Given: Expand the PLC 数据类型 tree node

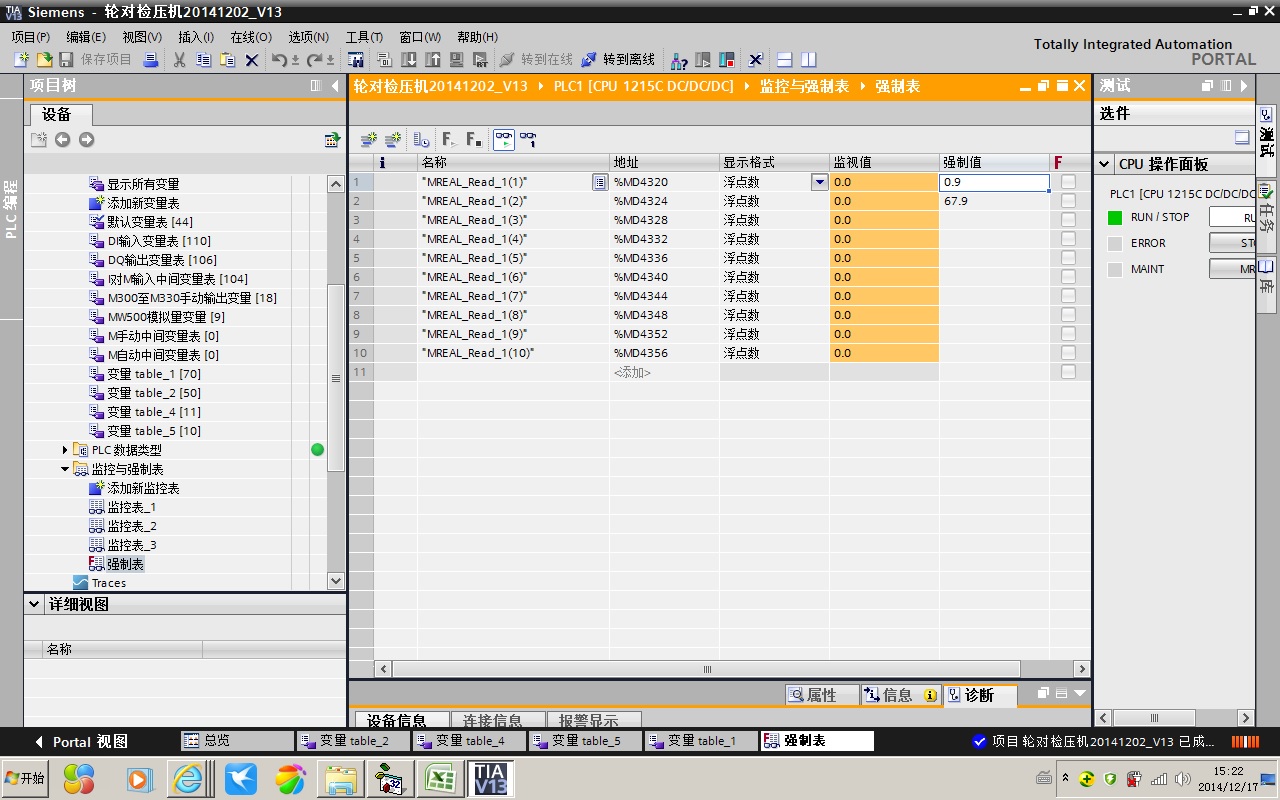Looking at the screenshot, I should pyautogui.click(x=66, y=450).
